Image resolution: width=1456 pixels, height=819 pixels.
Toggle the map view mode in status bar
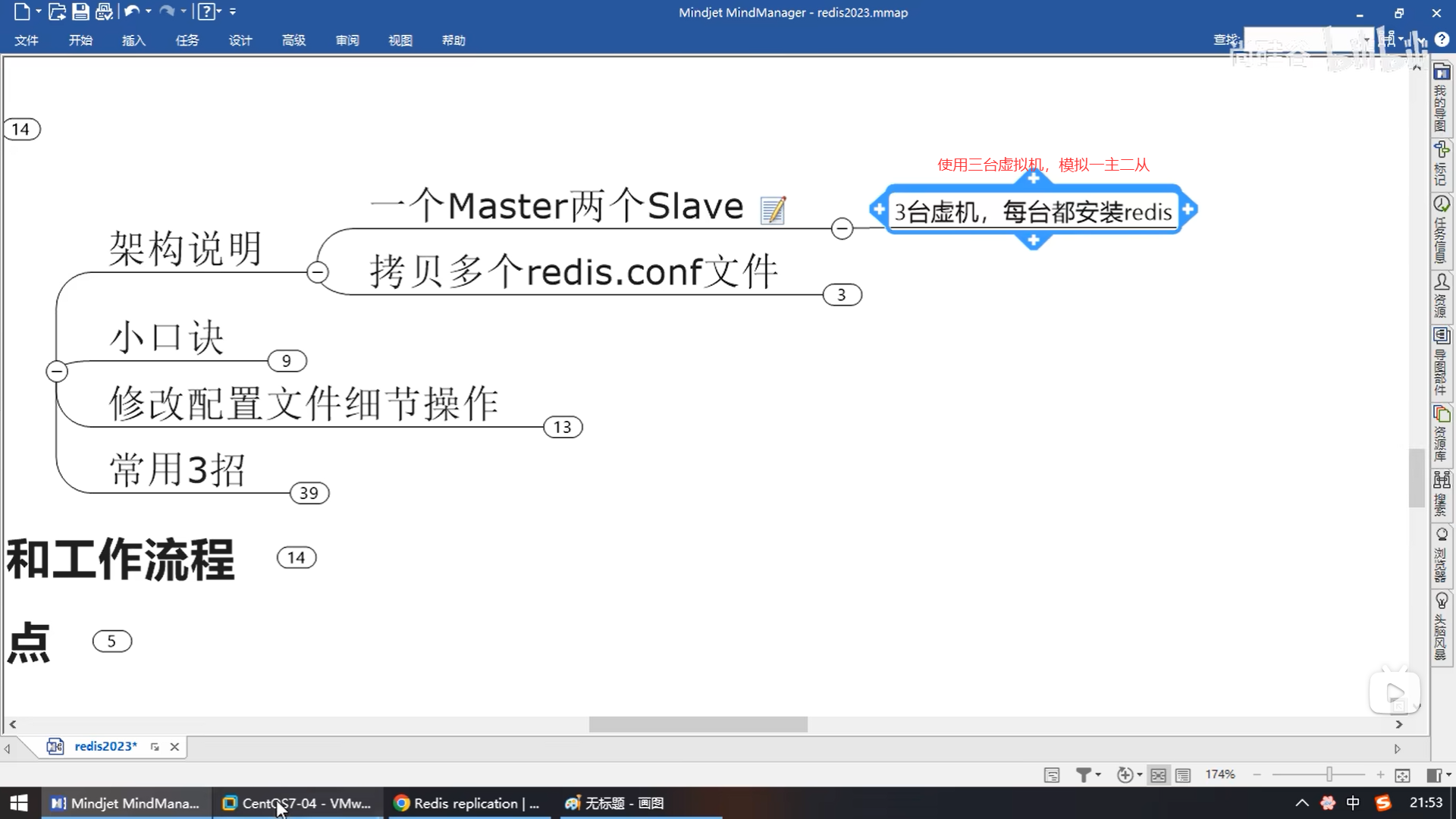1158,775
